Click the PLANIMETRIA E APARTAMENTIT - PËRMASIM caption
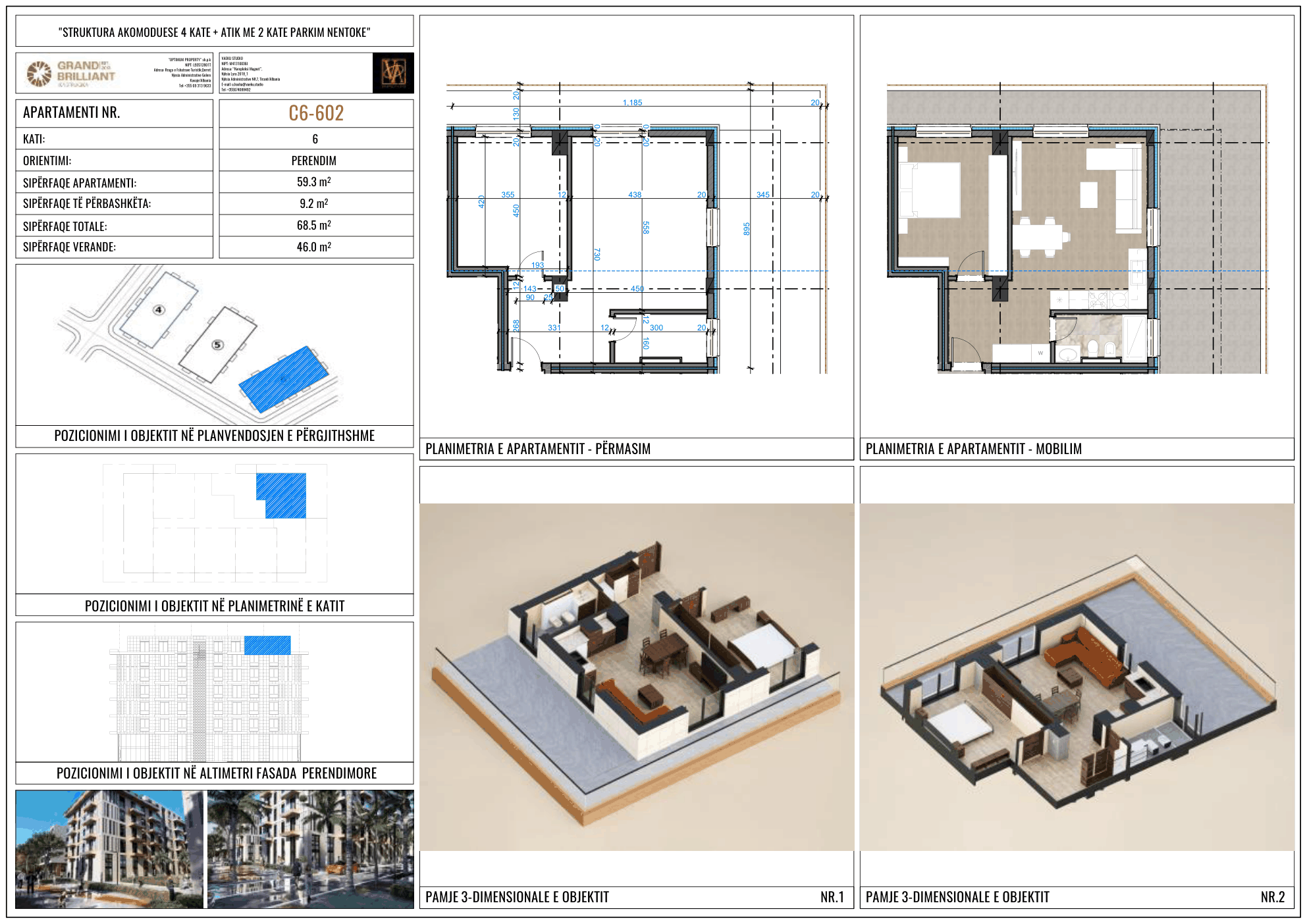The height and width of the screenshot is (924, 1307). (538, 449)
